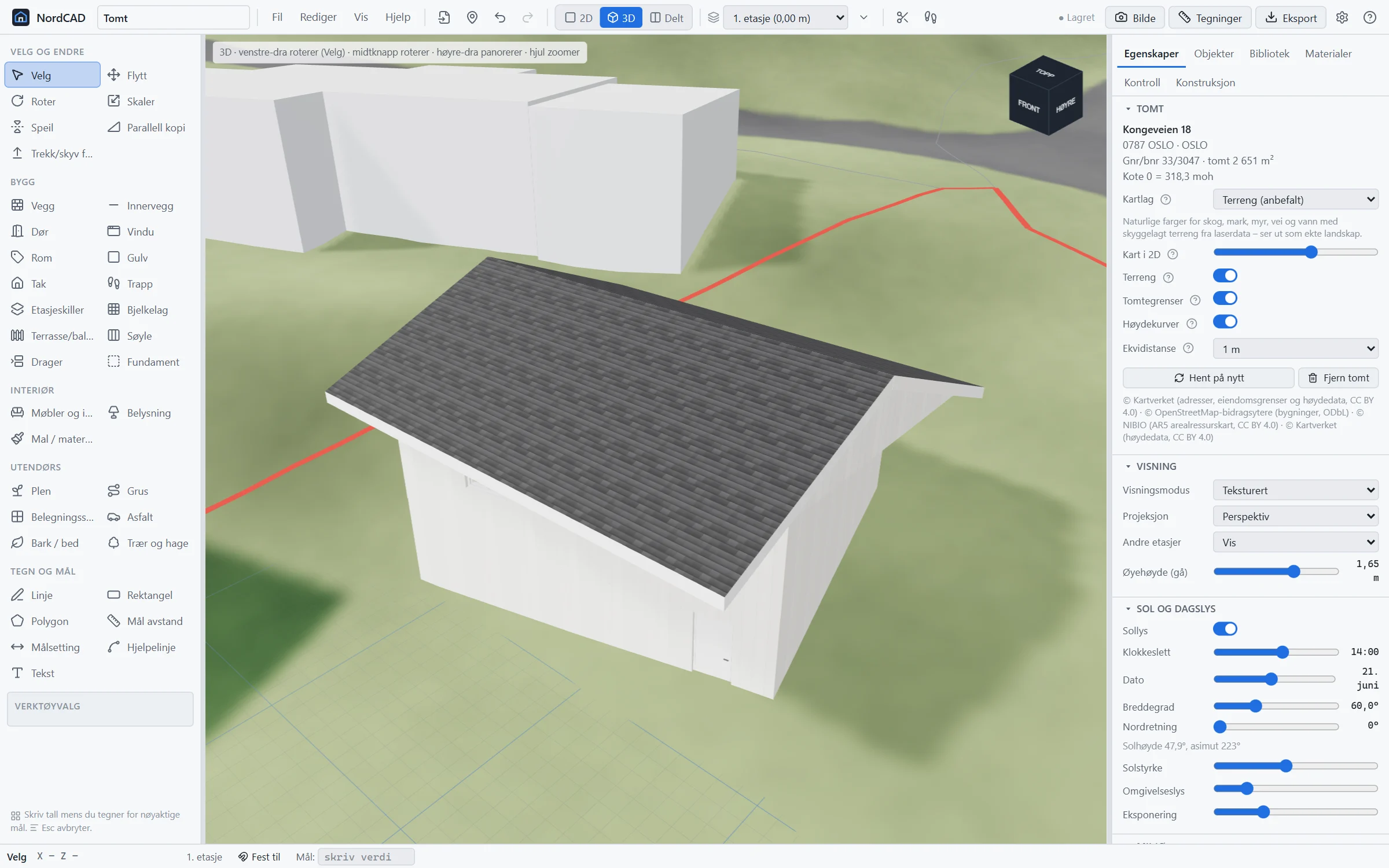Image resolution: width=1389 pixels, height=868 pixels.
Task: Open settings gear icon
Action: 1342,17
